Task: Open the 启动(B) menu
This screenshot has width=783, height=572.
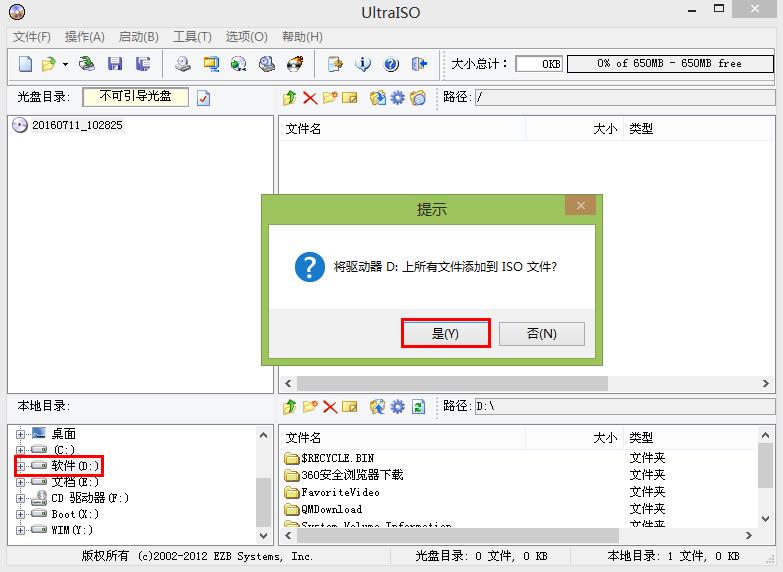Action: click(x=138, y=36)
